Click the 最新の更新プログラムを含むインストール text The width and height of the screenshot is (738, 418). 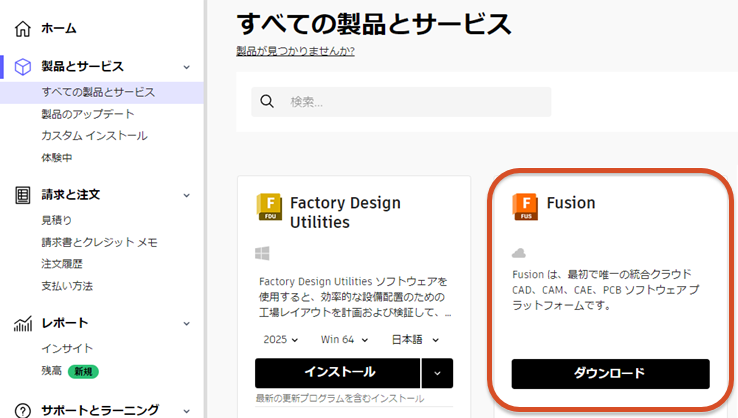340,398
